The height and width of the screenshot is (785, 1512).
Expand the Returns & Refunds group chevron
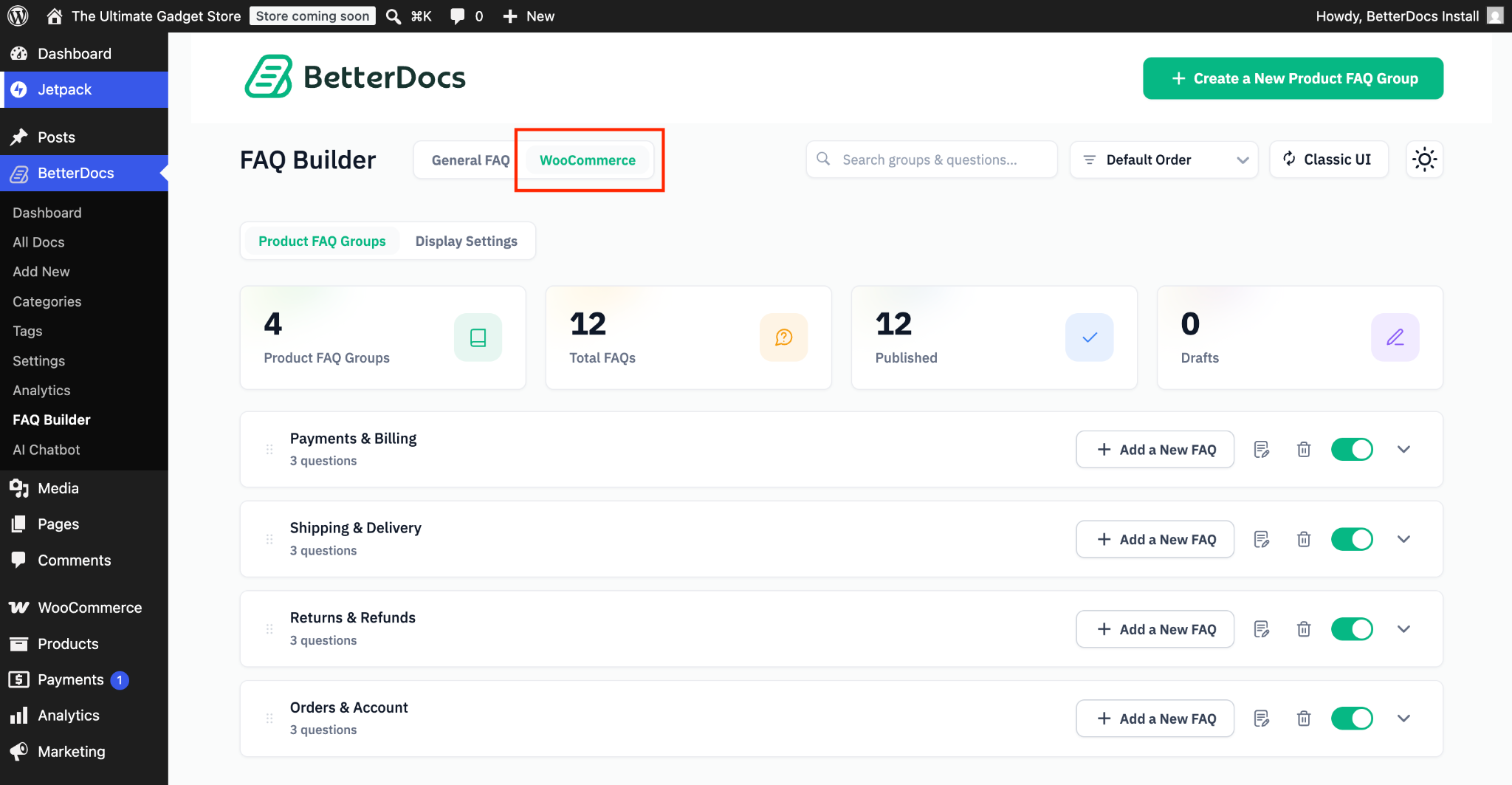coord(1403,629)
